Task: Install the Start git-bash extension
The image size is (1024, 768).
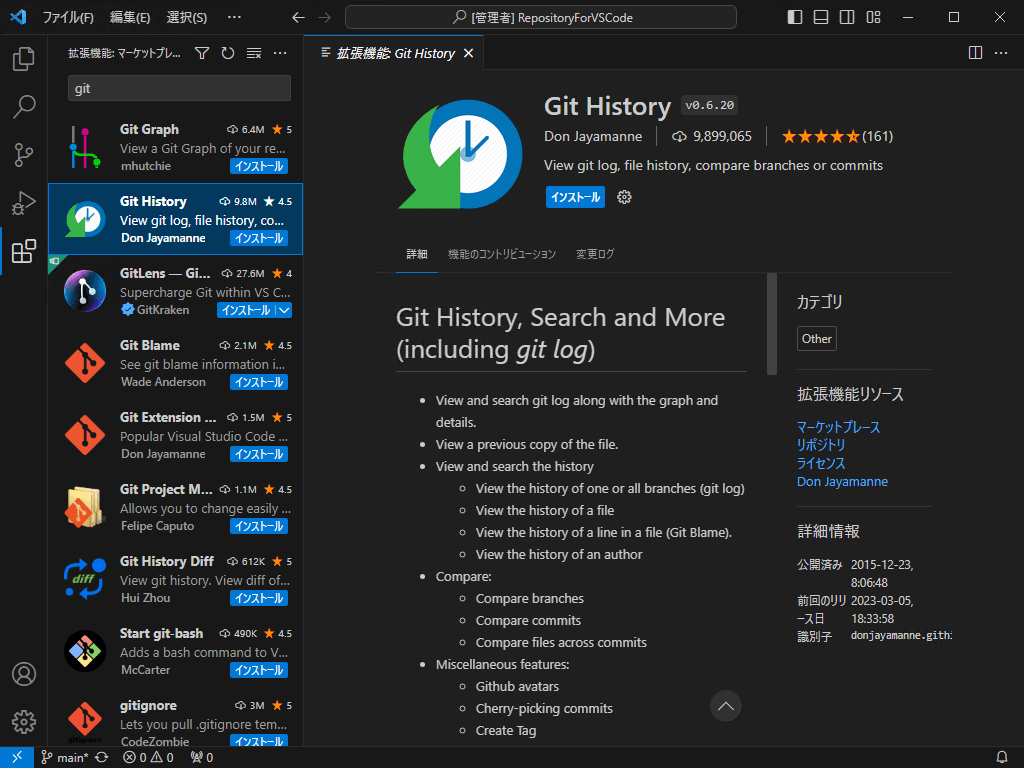Action: tap(259, 670)
